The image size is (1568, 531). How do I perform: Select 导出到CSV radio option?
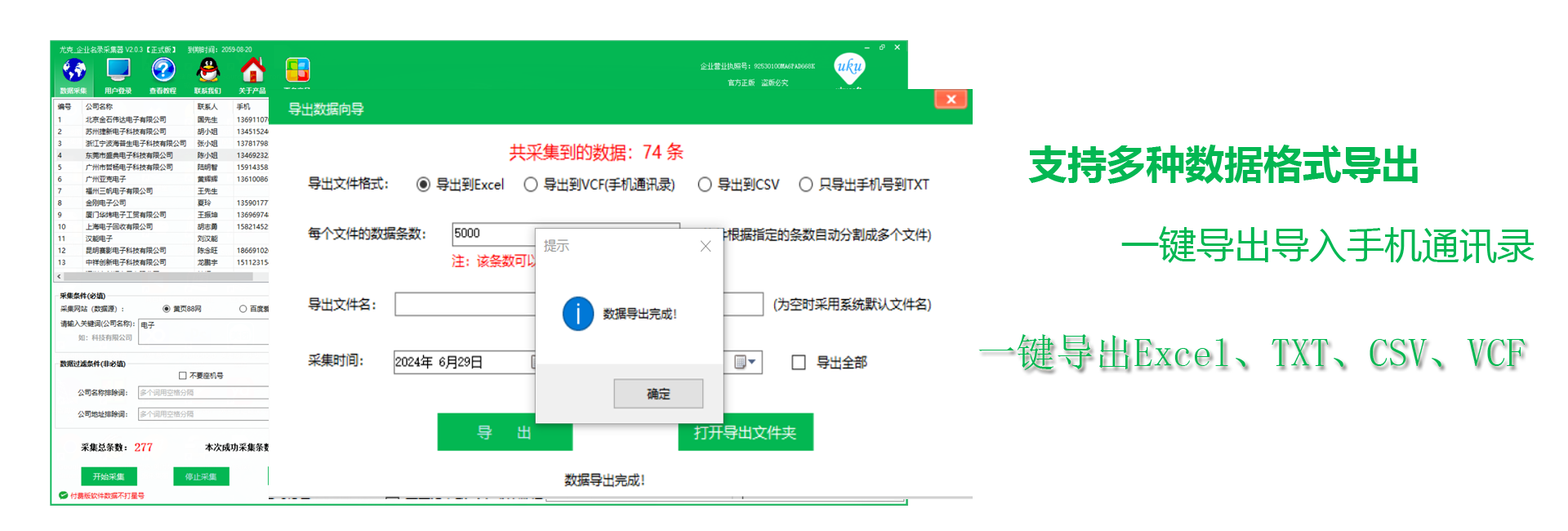coord(705,185)
